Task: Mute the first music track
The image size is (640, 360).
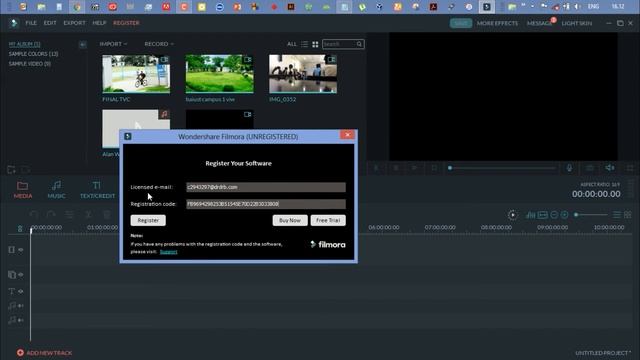Action: coord(21,306)
